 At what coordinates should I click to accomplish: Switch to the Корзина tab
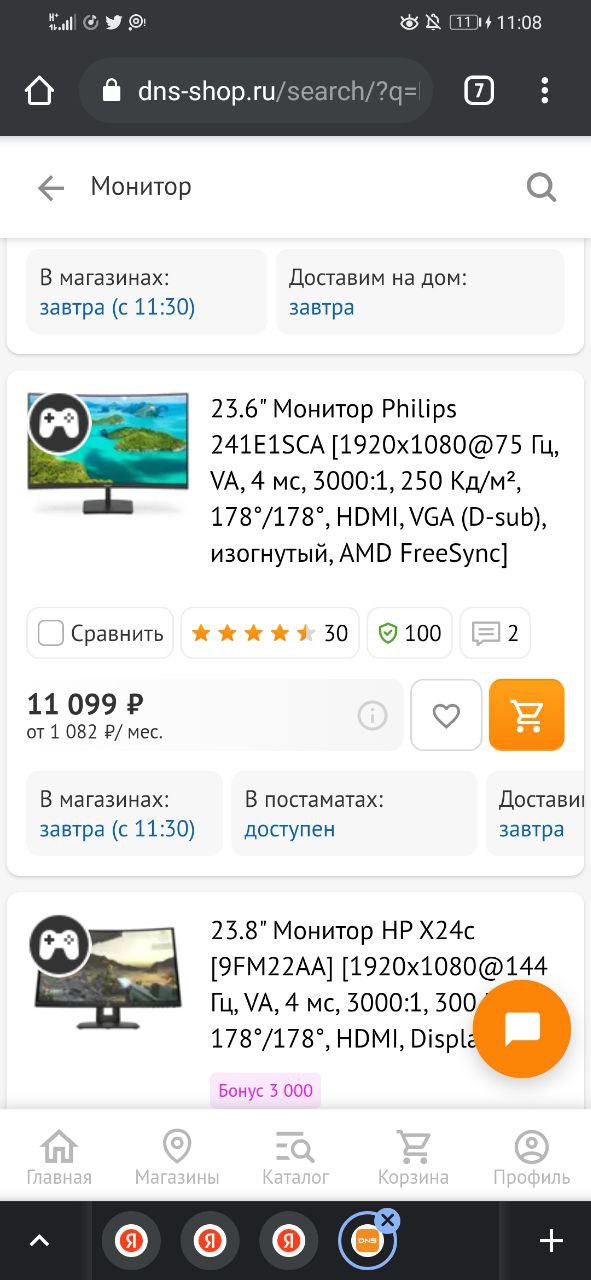coord(413,1158)
